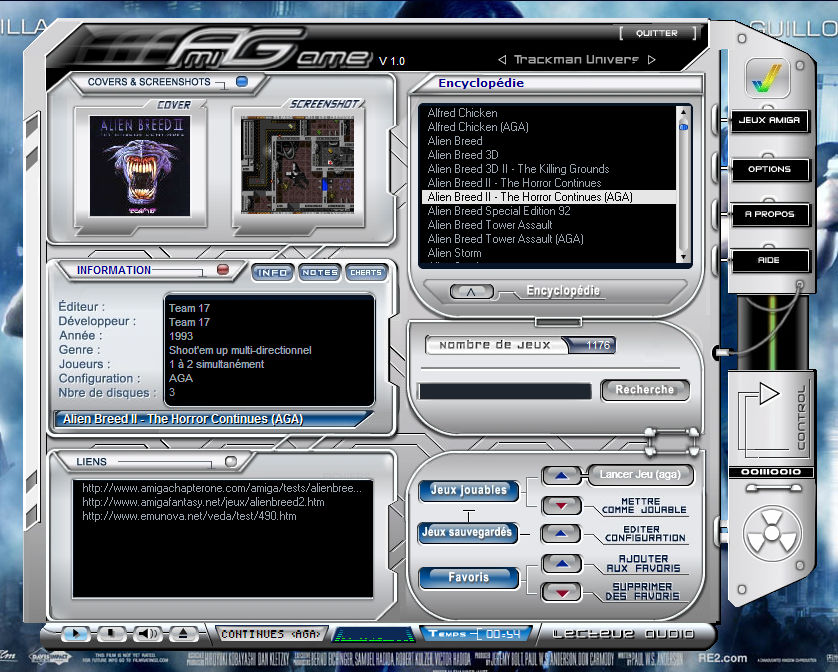Image resolution: width=838 pixels, height=672 pixels.
Task: Open the Info tab
Action: pyautogui.click(x=272, y=273)
